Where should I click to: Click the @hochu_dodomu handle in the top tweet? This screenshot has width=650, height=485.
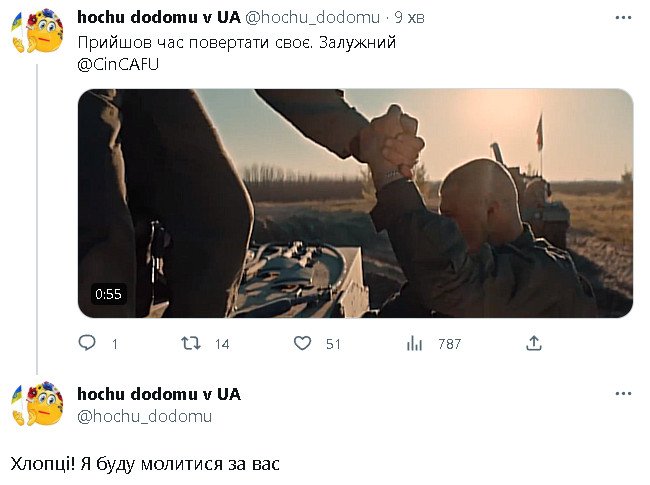(312, 17)
